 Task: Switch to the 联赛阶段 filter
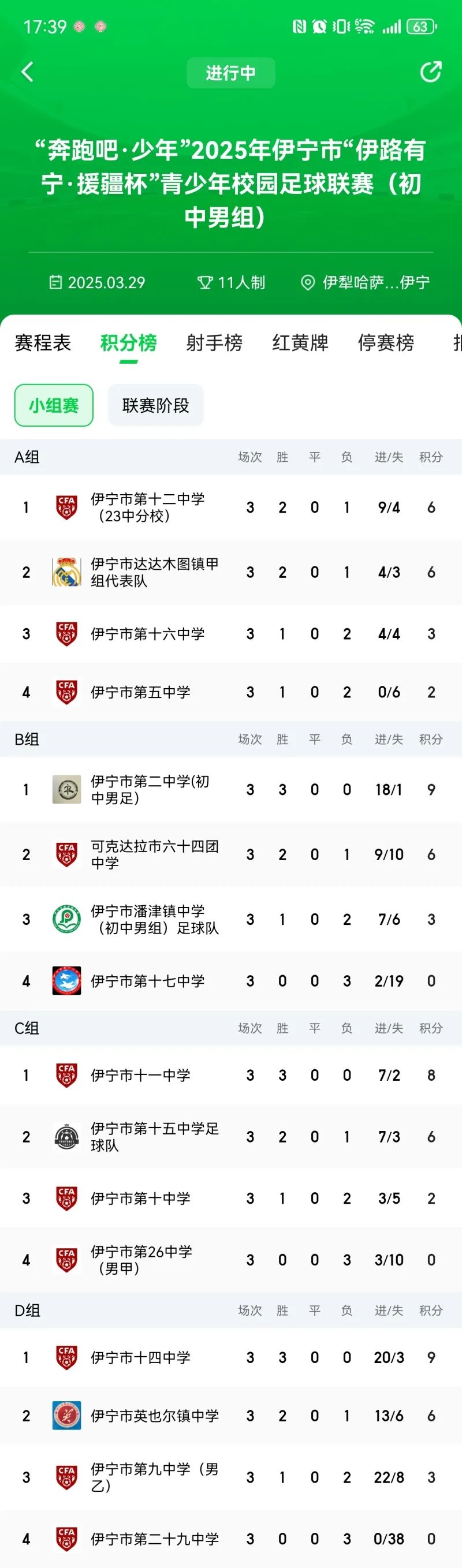pos(155,405)
